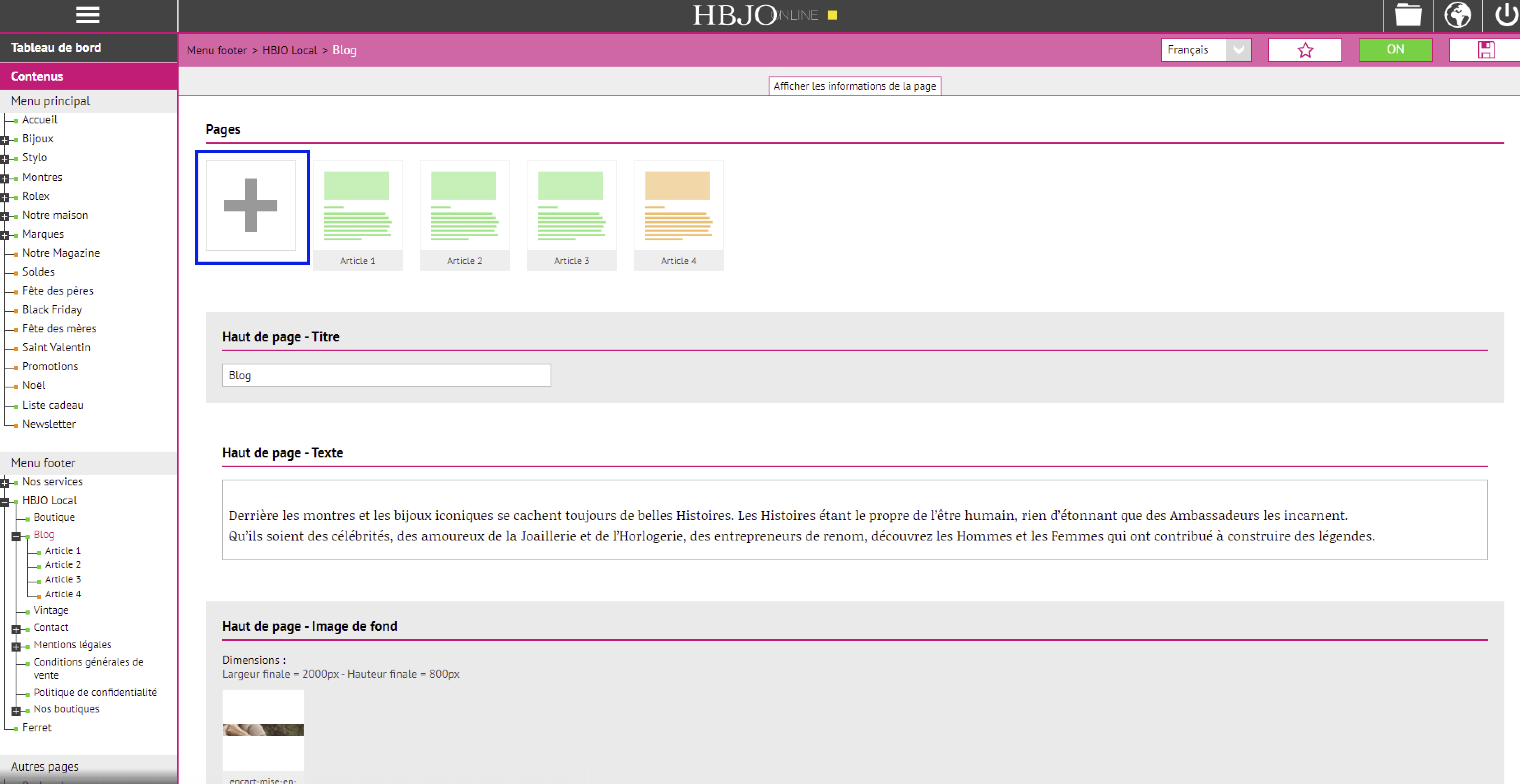Click HBJO Local breadcrumb link
Screen dimensions: 1520x784
(289, 51)
